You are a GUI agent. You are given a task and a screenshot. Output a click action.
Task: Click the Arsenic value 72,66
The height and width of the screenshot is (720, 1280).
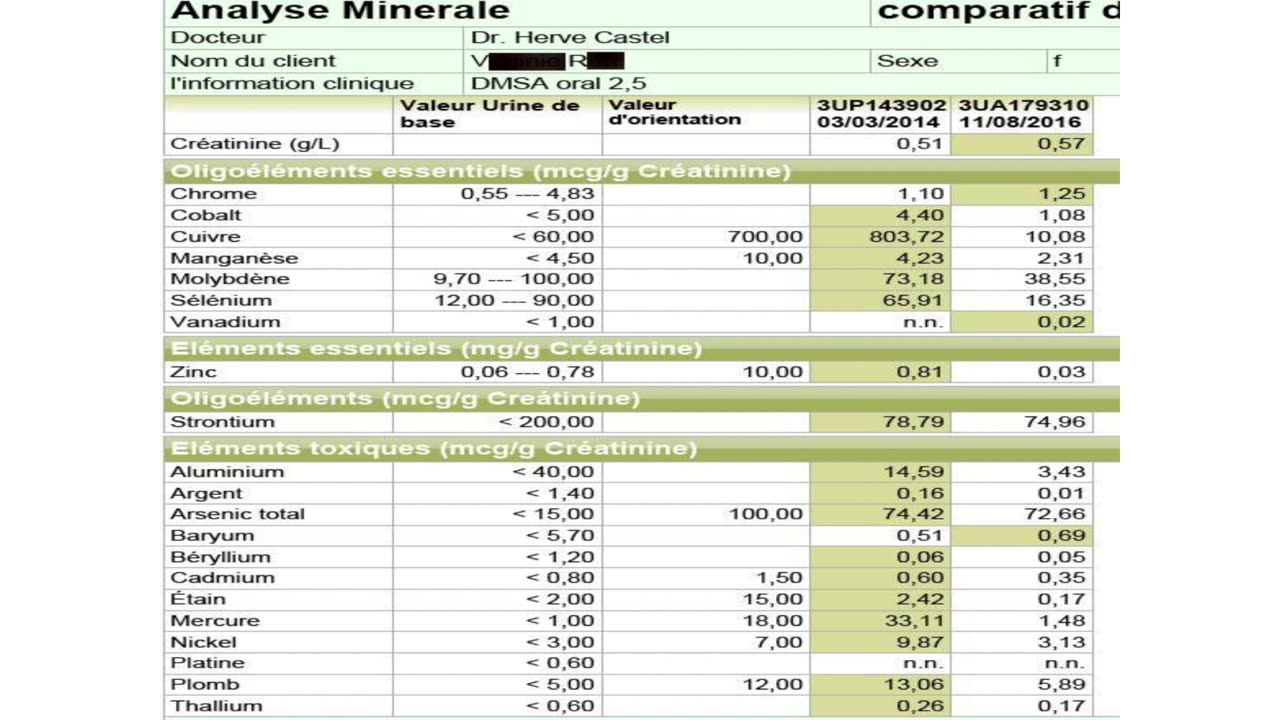click(1056, 514)
